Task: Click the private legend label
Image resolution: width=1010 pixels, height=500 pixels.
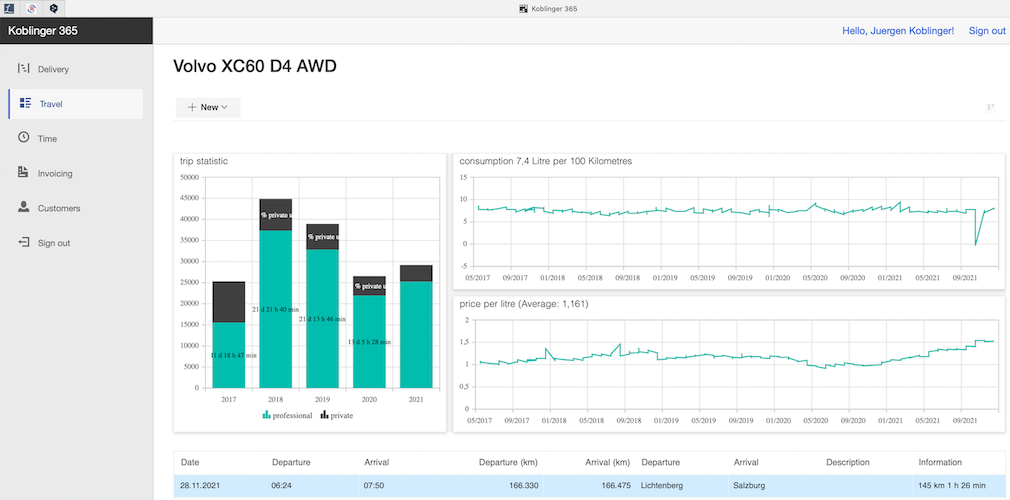Action: pyautogui.click(x=342, y=416)
